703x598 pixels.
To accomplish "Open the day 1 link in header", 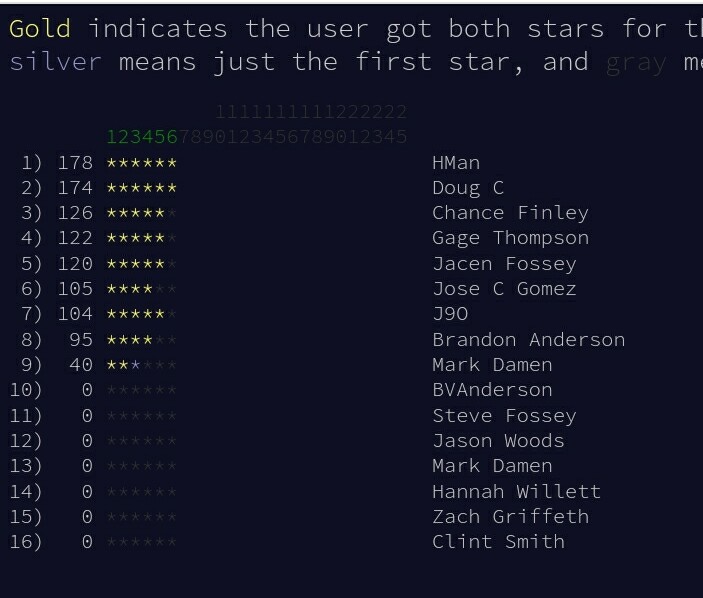I will coord(112,137).
